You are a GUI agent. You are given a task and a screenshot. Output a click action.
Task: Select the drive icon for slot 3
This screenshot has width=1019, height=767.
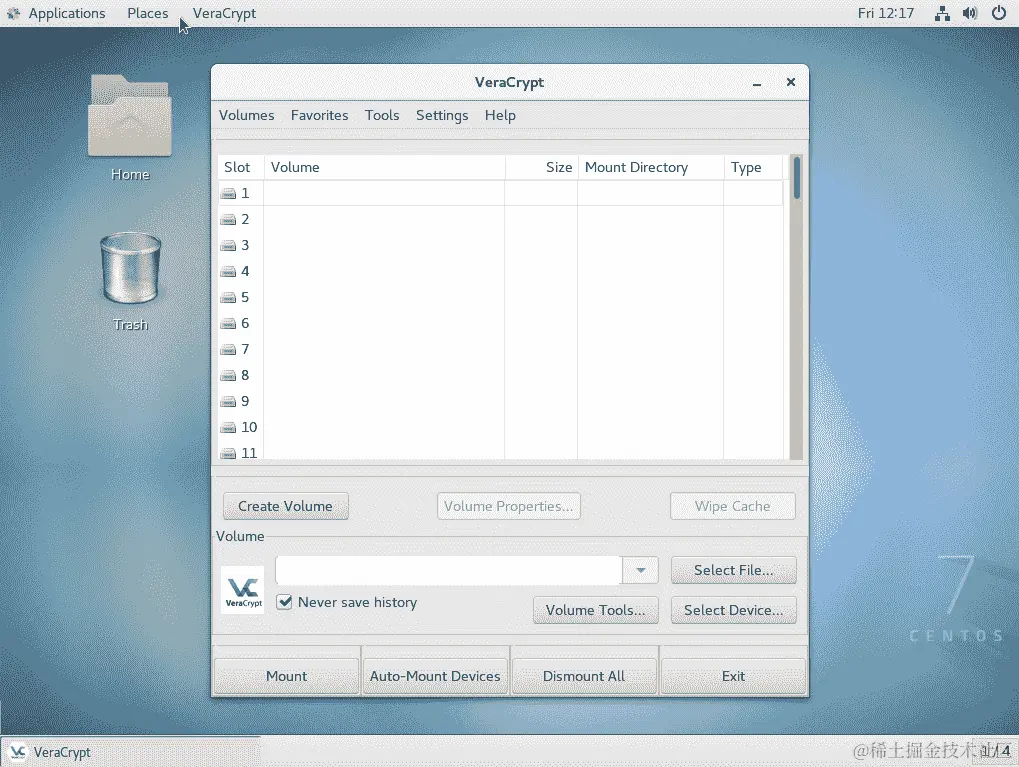tap(228, 246)
